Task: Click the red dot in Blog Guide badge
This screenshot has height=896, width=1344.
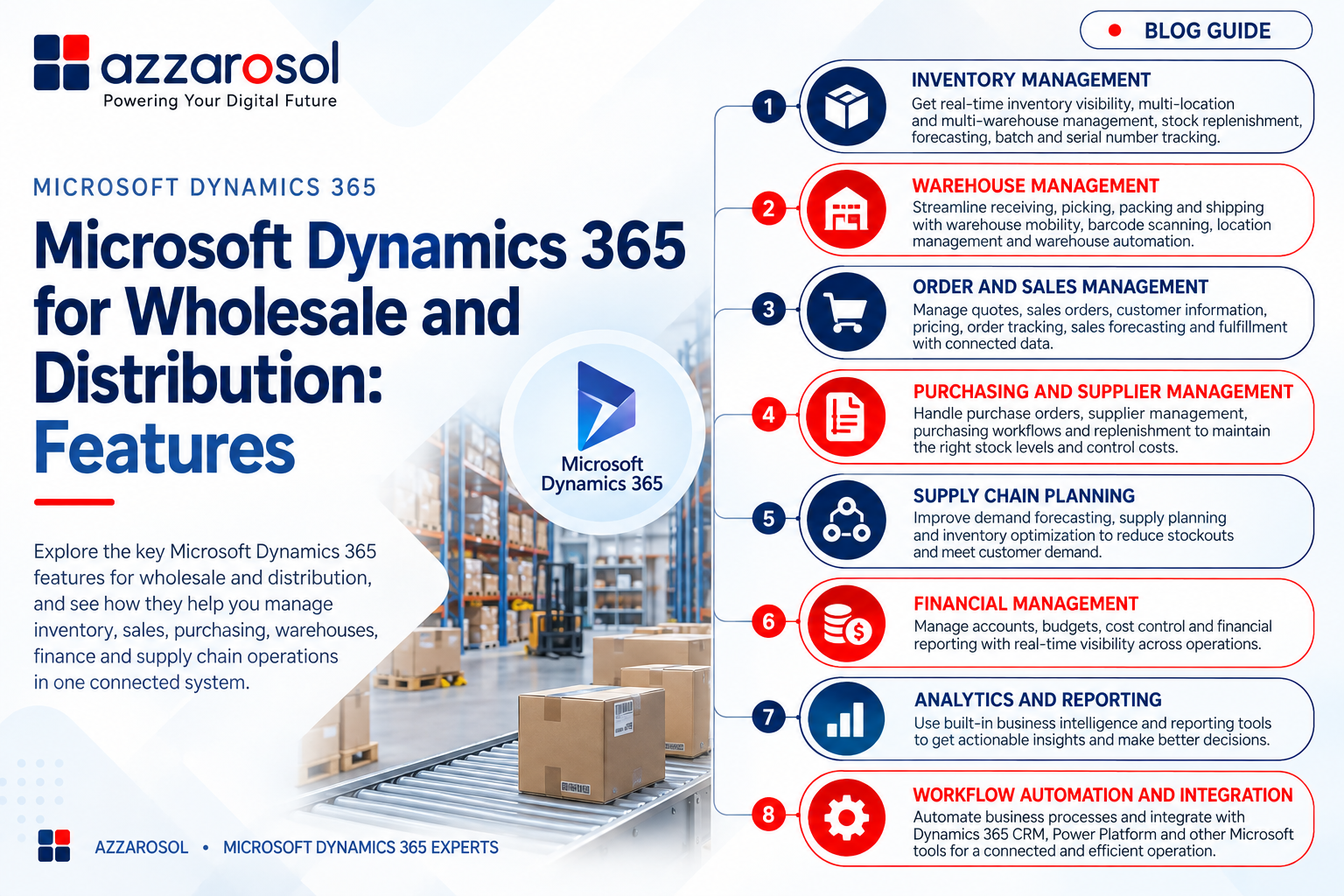Action: pos(1115,31)
